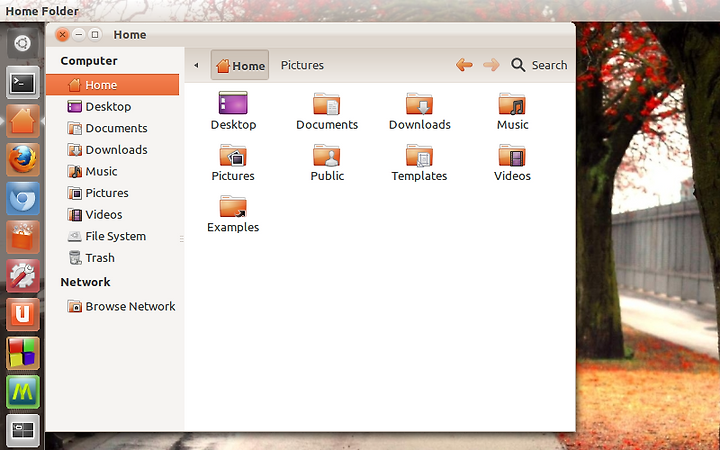This screenshot has width=720, height=450.
Task: Open Ubuntu One launcher icon
Action: pyautogui.click(x=22, y=315)
